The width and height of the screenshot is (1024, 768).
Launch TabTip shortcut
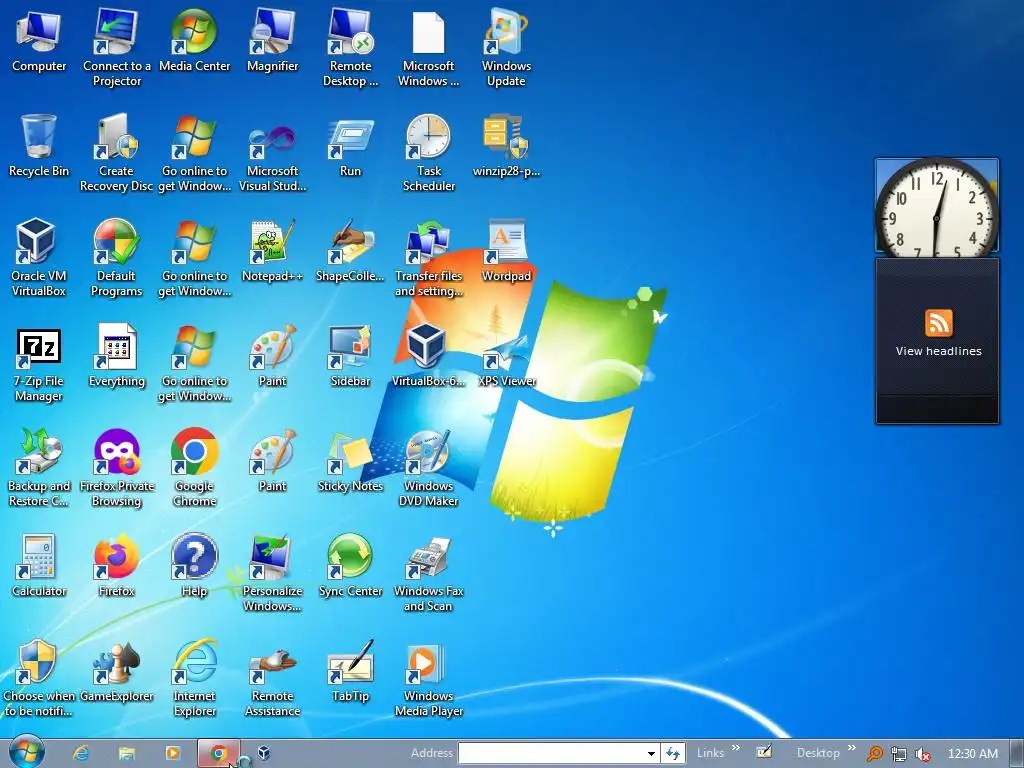(350, 671)
